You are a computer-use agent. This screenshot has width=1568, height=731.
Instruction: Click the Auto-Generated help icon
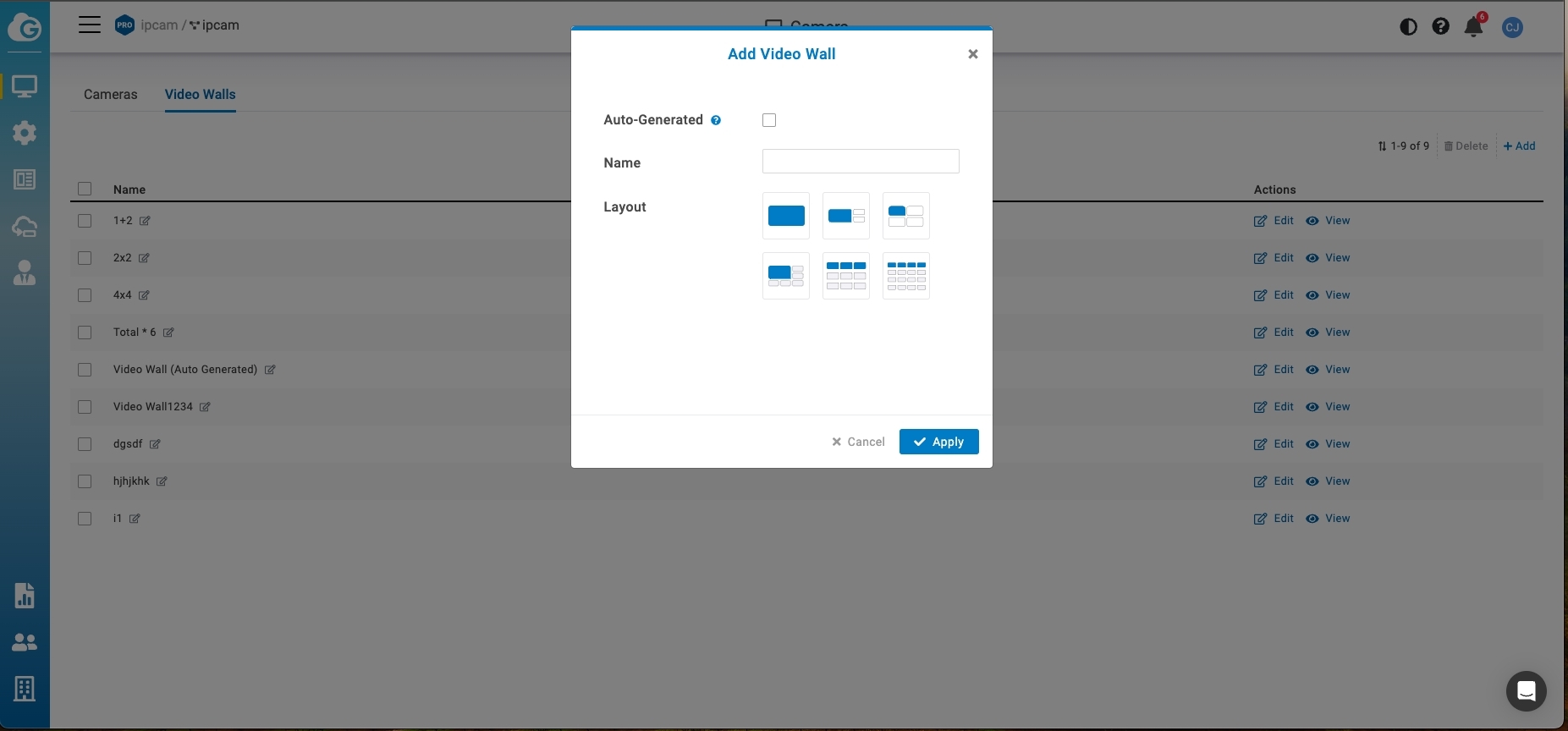pos(716,120)
